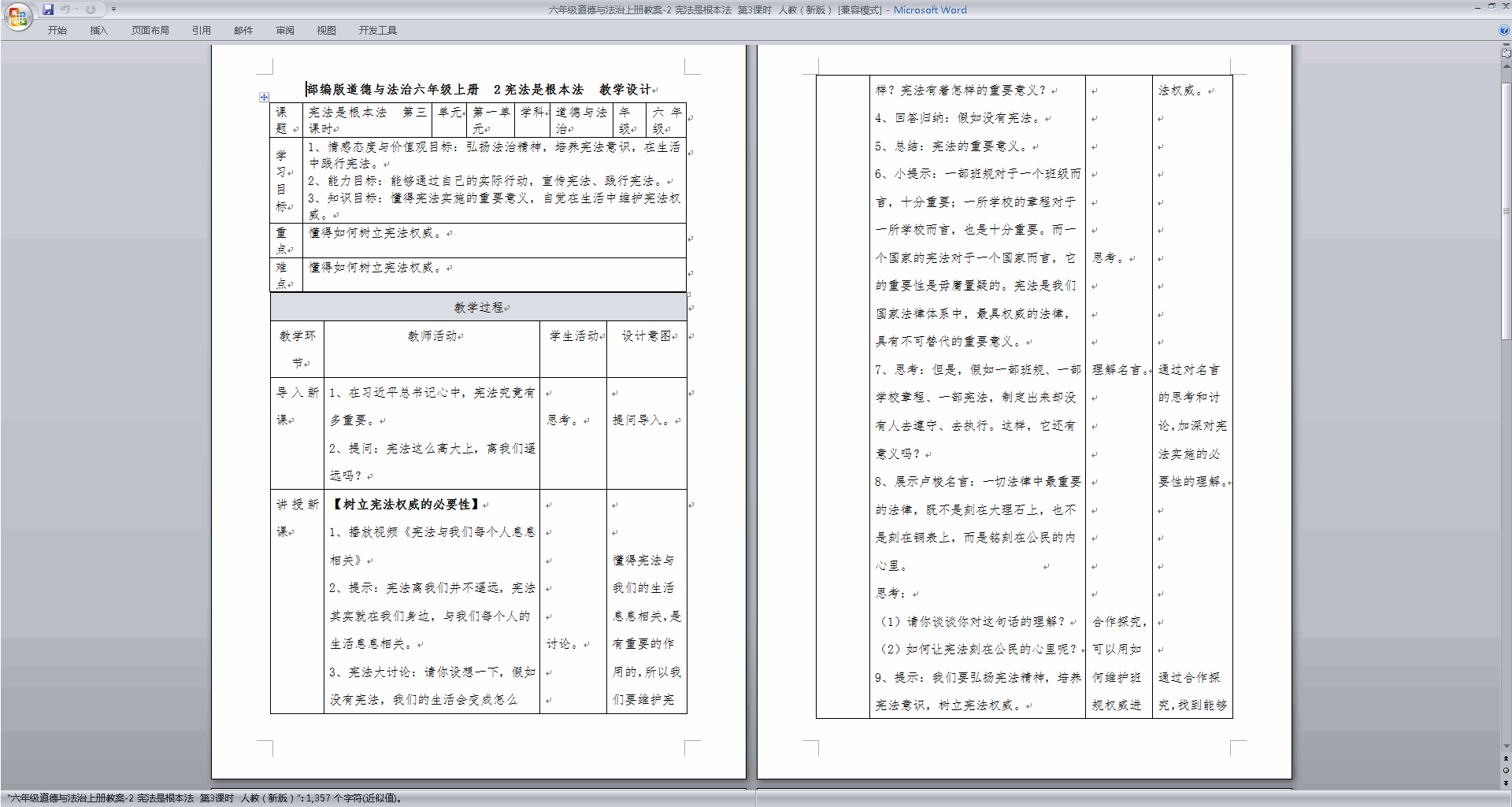Click the vertical scrollbar up arrow
The width and height of the screenshot is (1512, 807).
(x=1506, y=66)
